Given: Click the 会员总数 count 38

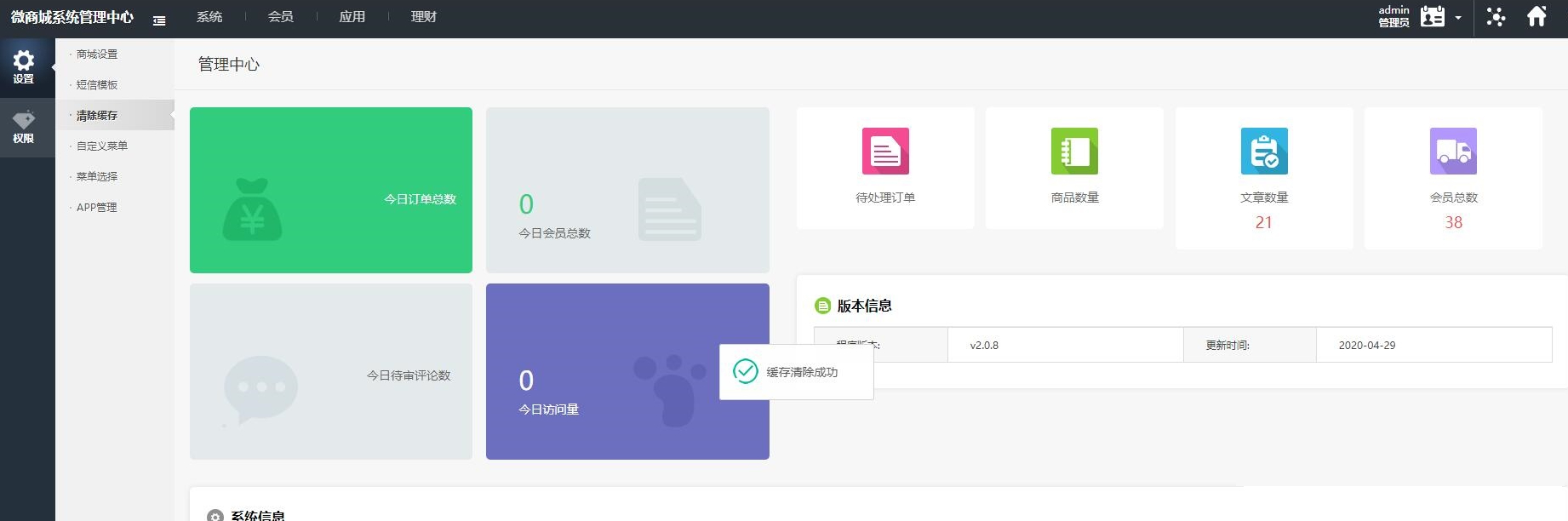Looking at the screenshot, I should (x=1453, y=222).
